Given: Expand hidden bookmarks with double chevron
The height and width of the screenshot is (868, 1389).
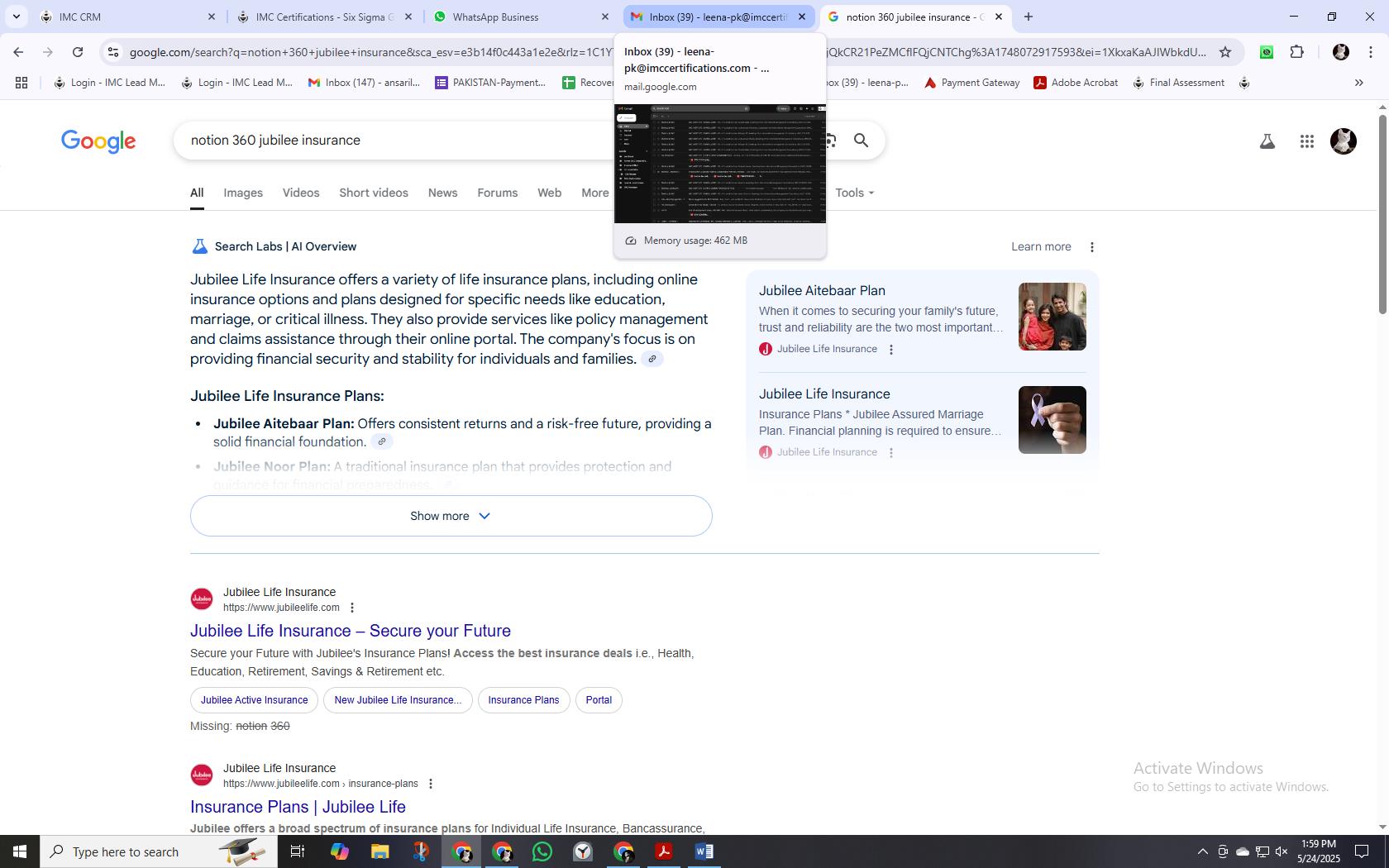Looking at the screenshot, I should (x=1358, y=83).
